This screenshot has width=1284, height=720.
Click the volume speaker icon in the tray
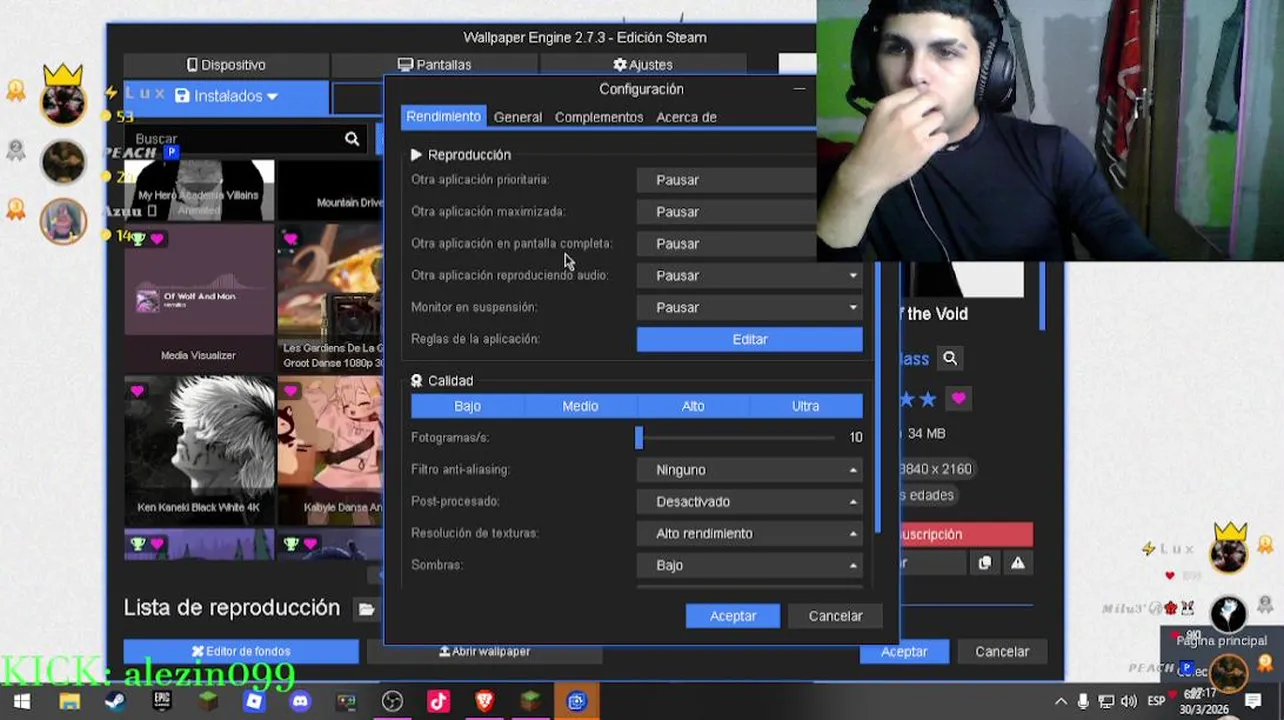[x=1129, y=702]
